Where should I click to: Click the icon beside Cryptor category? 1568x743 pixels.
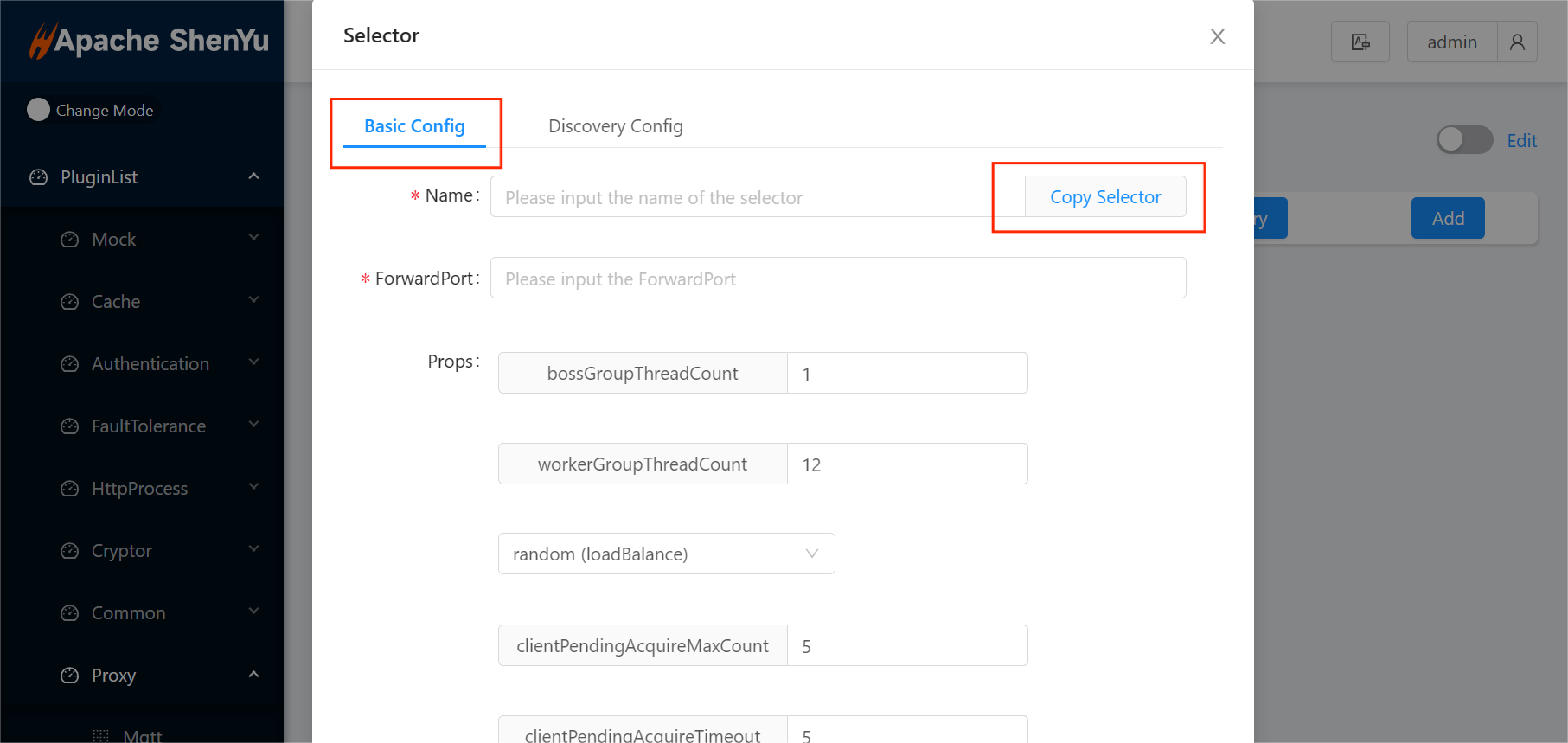(70, 551)
